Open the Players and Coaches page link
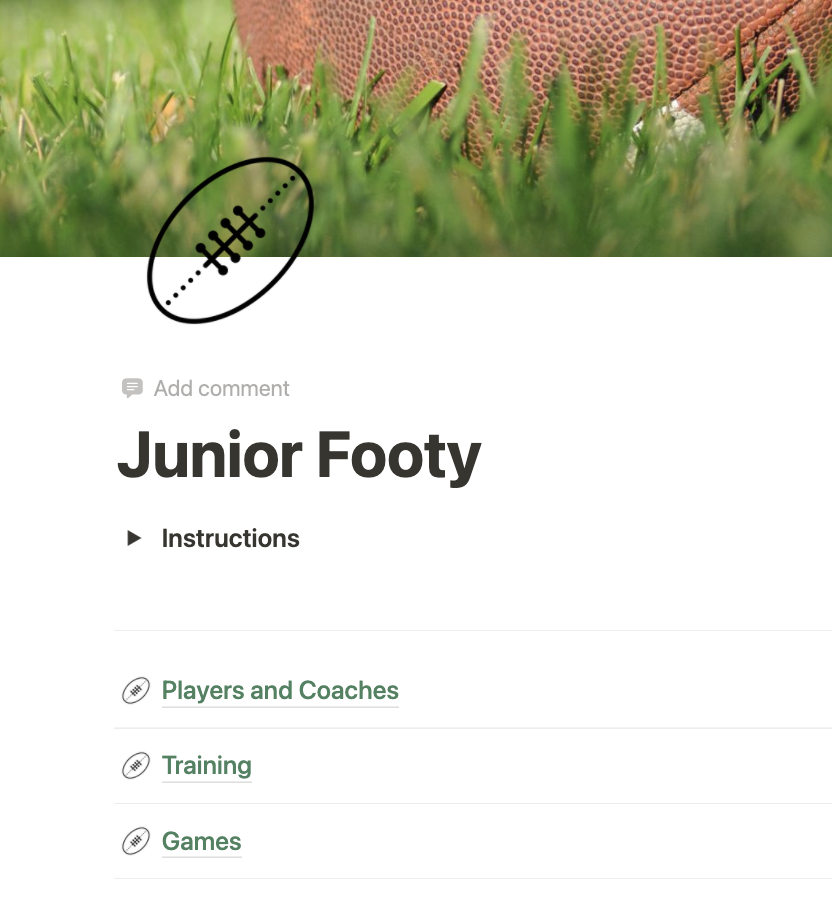Screen dimensions: 832x924 tap(280, 691)
